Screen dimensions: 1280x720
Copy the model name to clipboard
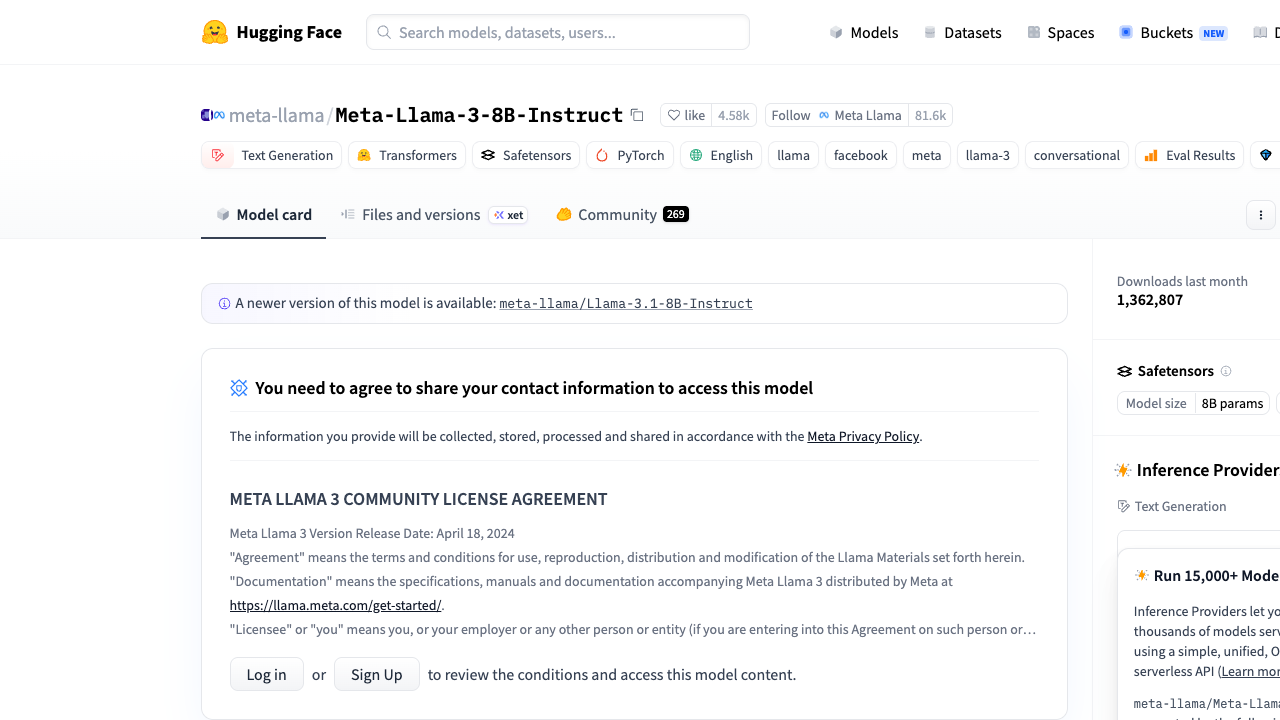point(637,115)
